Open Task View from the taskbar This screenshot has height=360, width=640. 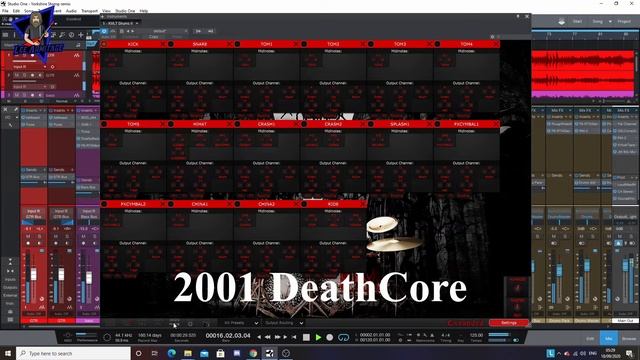tap(155, 353)
